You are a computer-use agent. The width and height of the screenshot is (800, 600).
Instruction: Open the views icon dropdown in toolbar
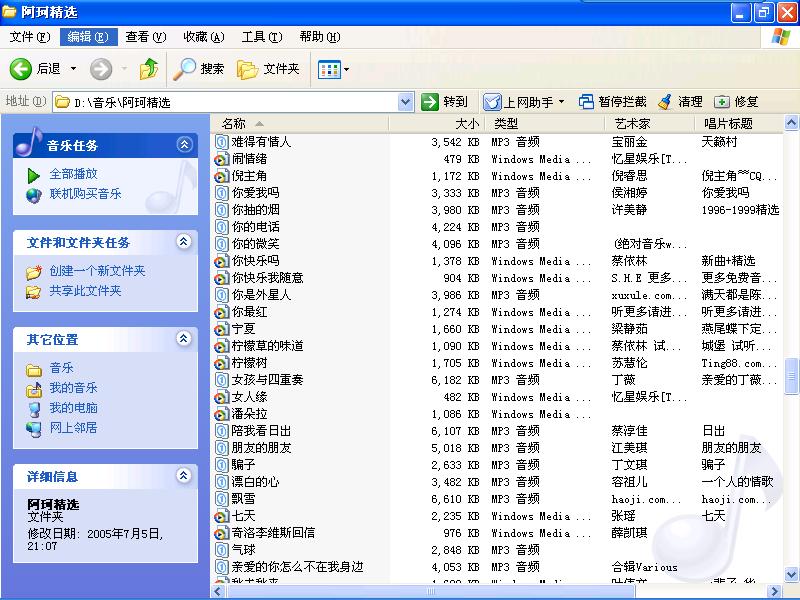click(346, 70)
